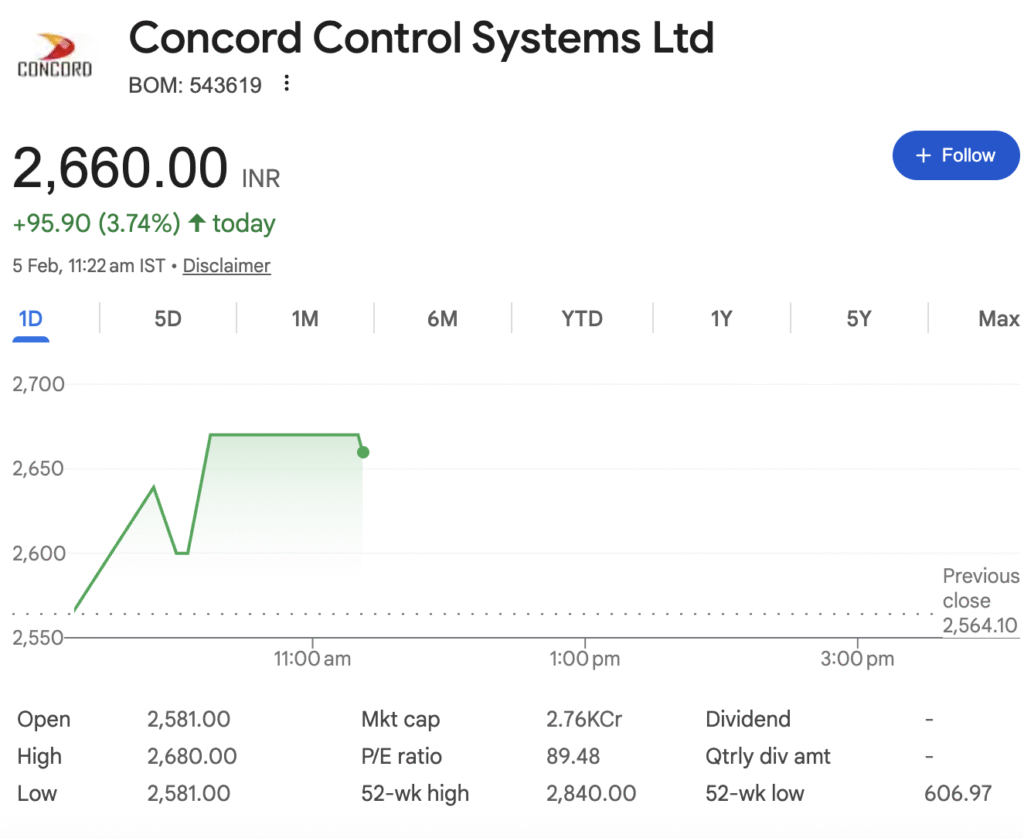Open the 5Y chart tab
Viewport: 1024px width, 838px height.
pyautogui.click(x=859, y=319)
